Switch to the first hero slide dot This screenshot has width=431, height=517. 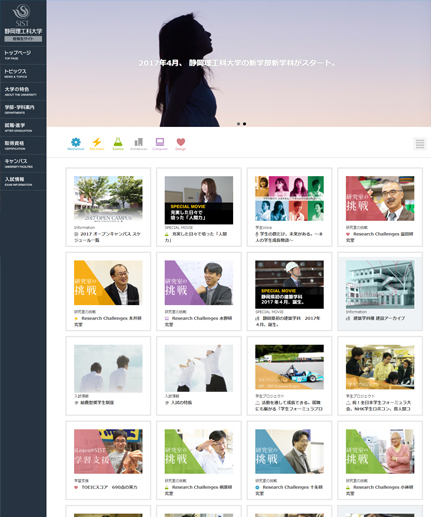coord(238,124)
